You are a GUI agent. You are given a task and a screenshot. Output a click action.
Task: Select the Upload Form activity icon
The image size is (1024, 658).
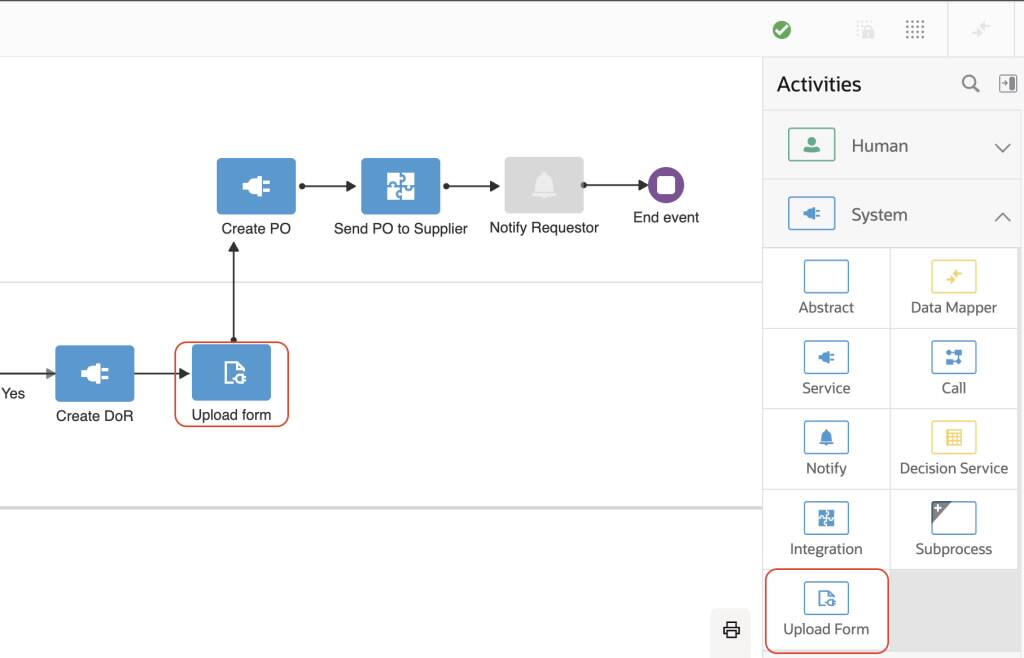[x=826, y=599]
